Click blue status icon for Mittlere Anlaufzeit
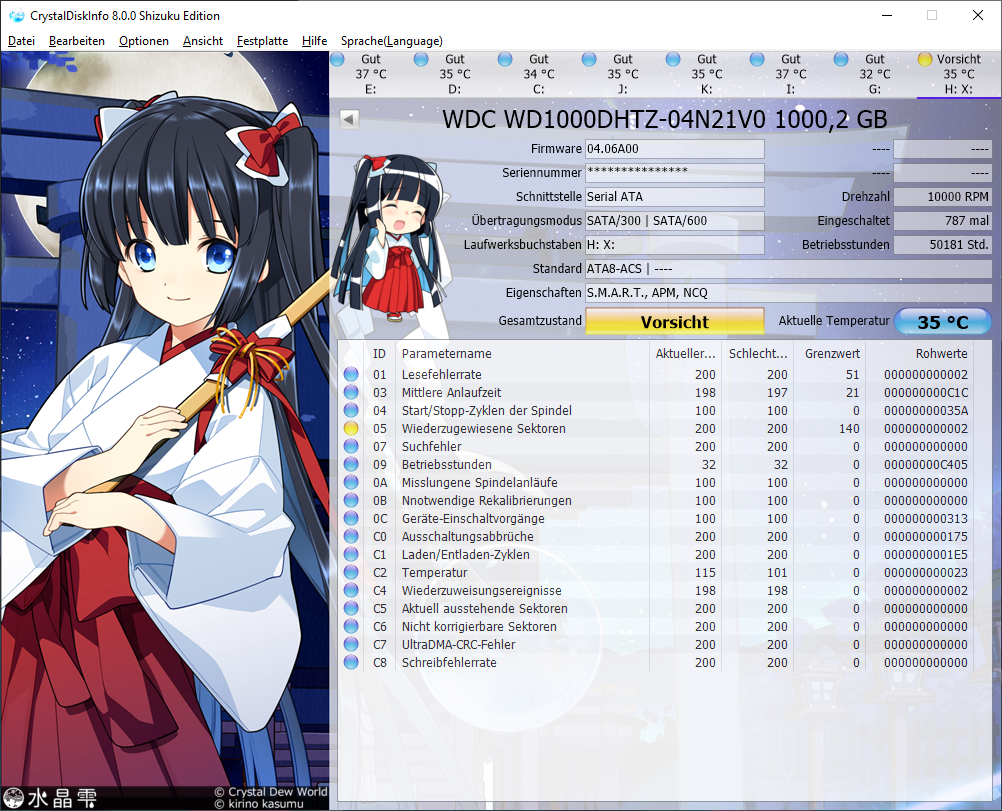This screenshot has width=1002, height=811. click(x=351, y=392)
